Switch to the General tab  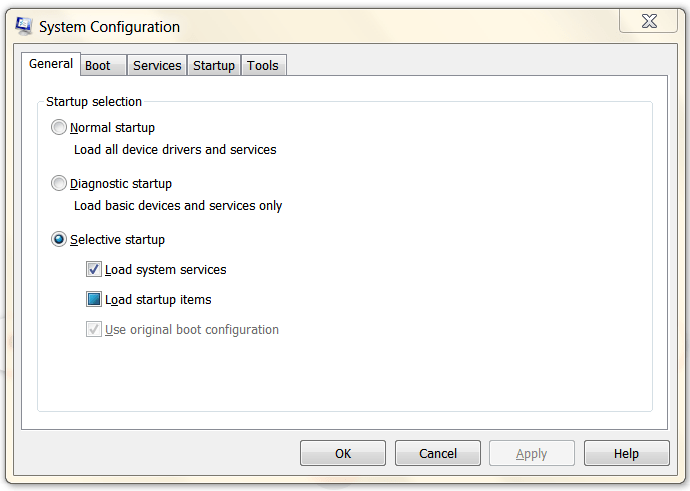coord(51,64)
